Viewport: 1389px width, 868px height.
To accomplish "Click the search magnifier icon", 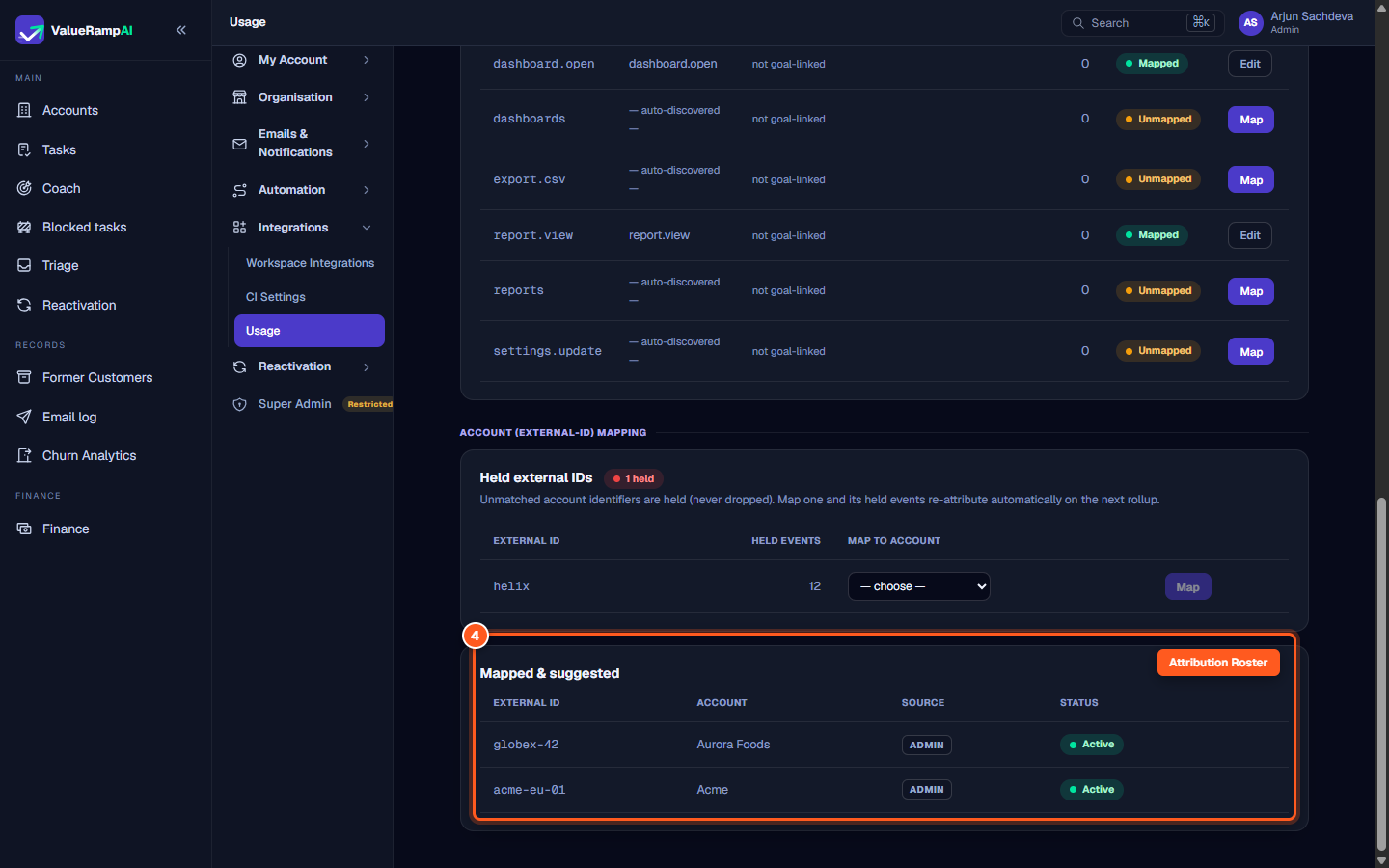I will (x=1077, y=23).
